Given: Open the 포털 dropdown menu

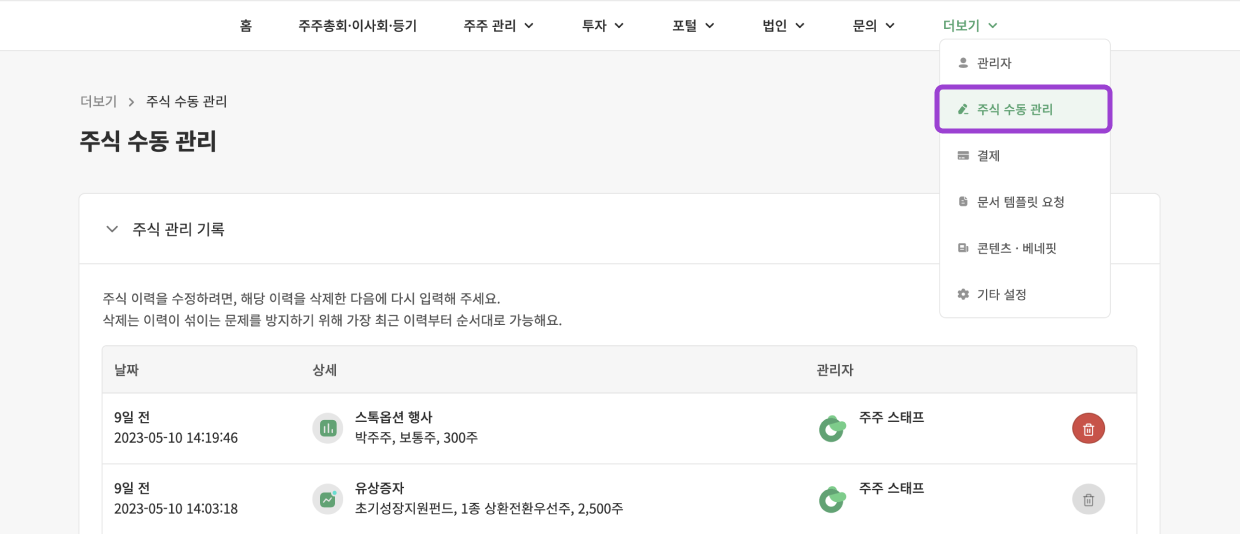Looking at the screenshot, I should tap(693, 26).
